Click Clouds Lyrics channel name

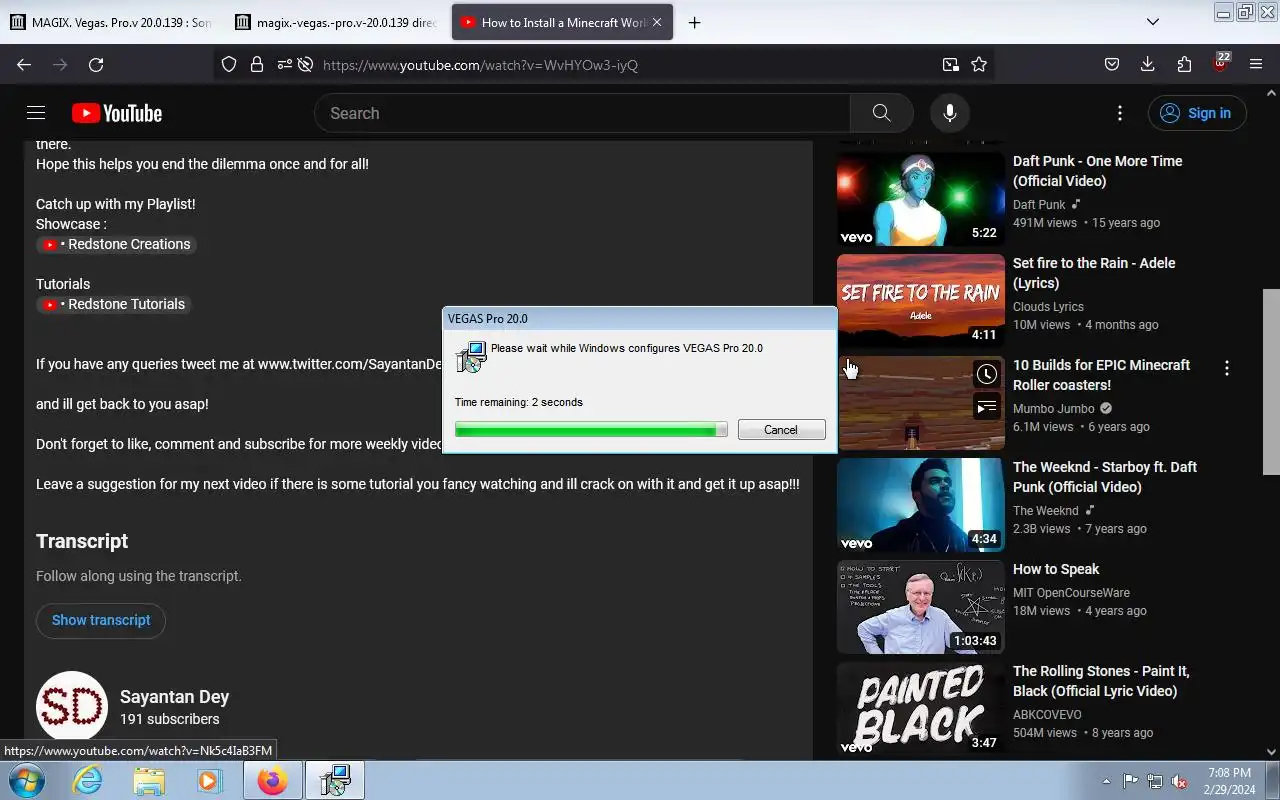(1048, 306)
